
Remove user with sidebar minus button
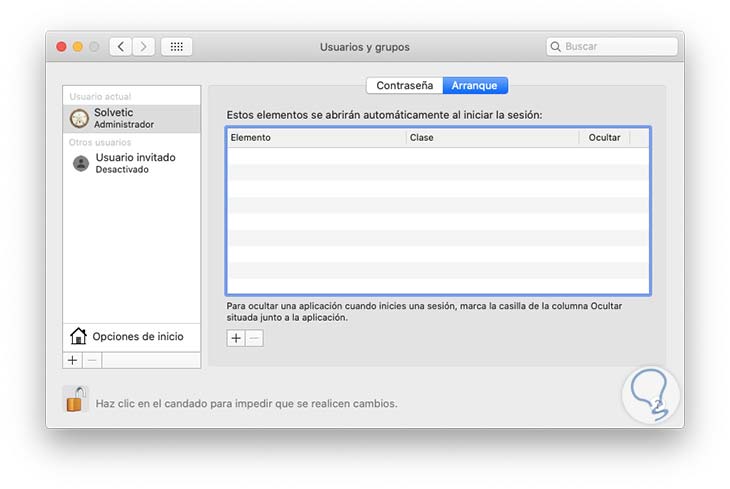click(92, 360)
